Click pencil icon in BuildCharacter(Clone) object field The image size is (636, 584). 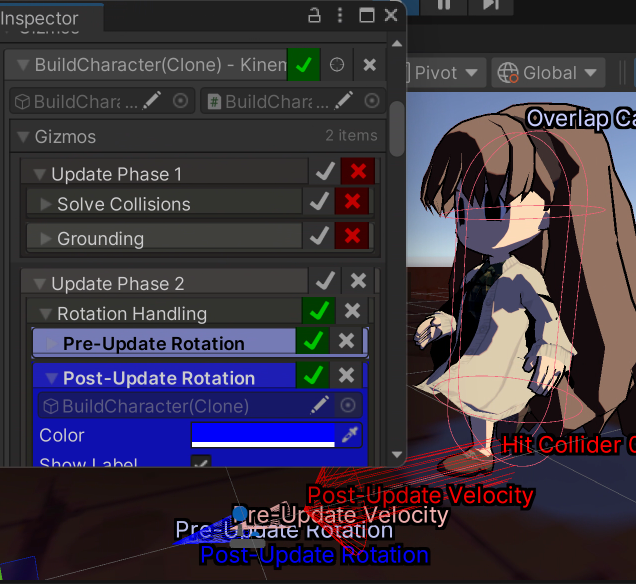pyautogui.click(x=320, y=405)
